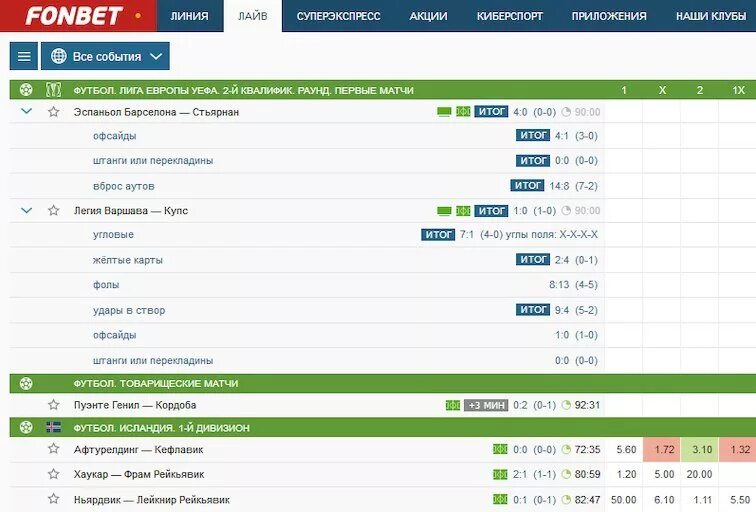Choose 6.10 draw odds for Ньярдвик match

click(664, 499)
